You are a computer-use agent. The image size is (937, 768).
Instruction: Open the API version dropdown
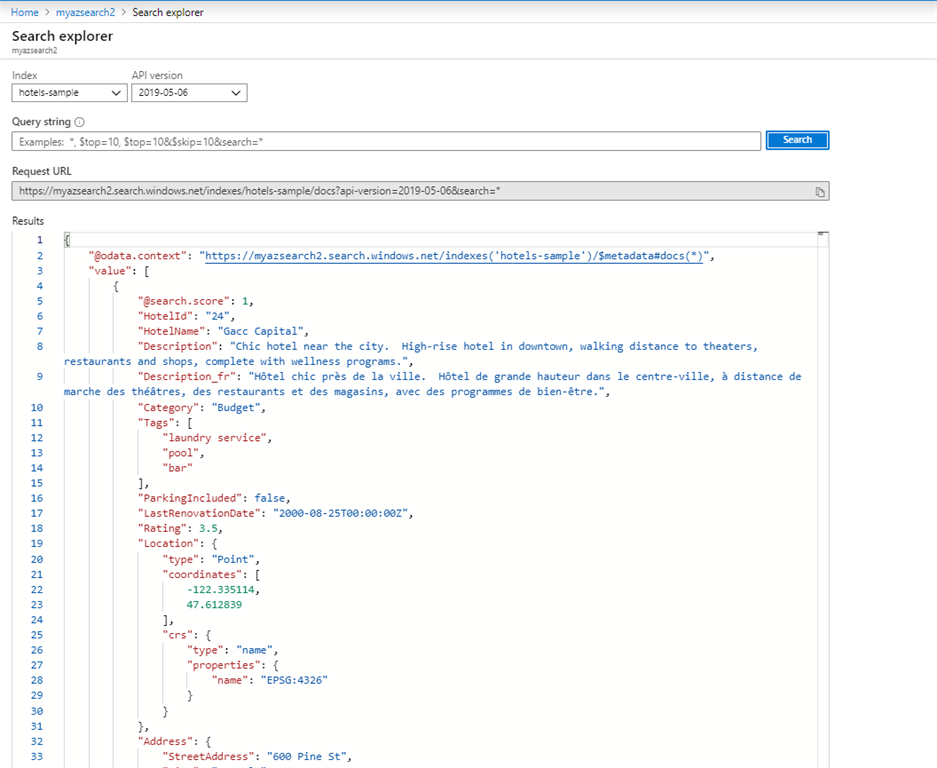coord(188,92)
